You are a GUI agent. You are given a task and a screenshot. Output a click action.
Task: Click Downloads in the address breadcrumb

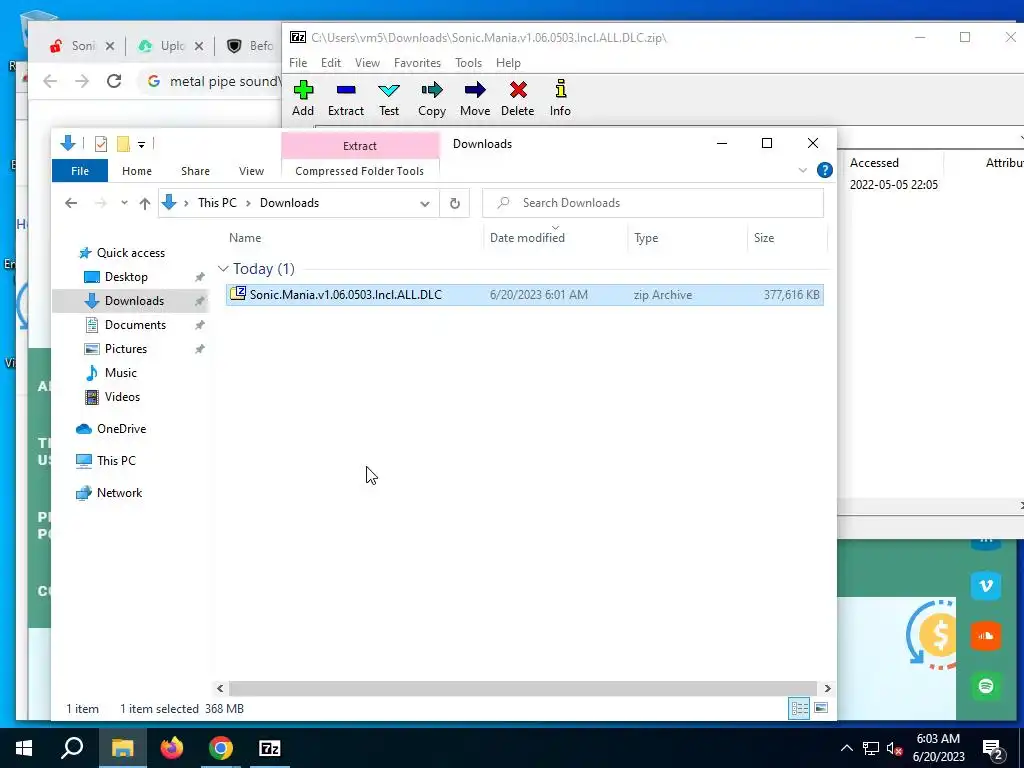pyautogui.click(x=289, y=202)
